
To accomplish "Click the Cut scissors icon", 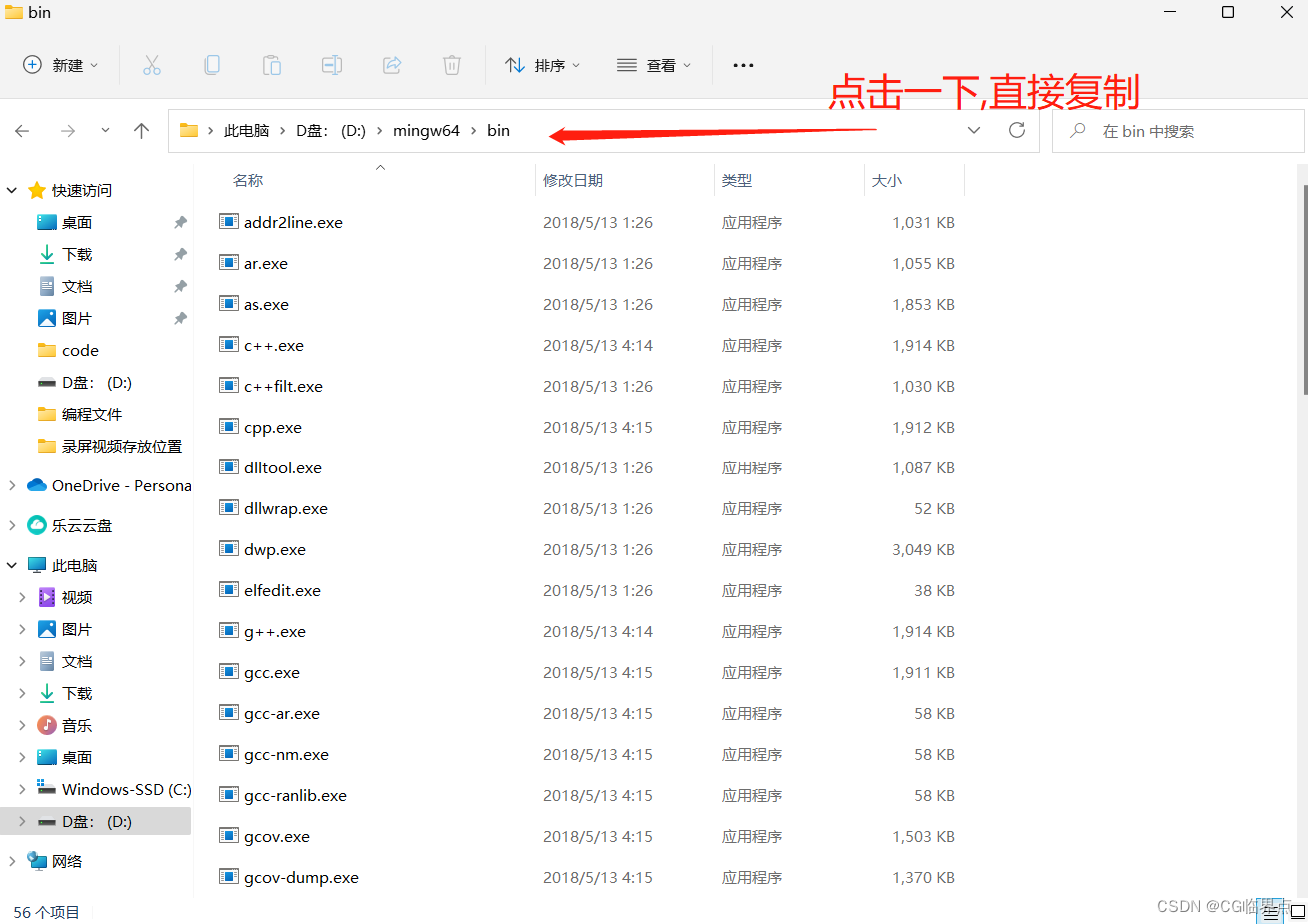I will pos(152,65).
